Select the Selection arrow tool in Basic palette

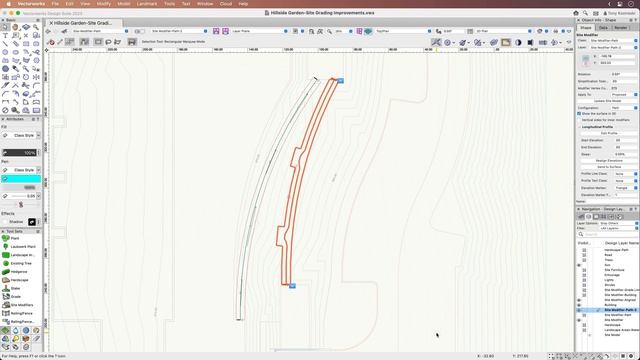[5, 27]
